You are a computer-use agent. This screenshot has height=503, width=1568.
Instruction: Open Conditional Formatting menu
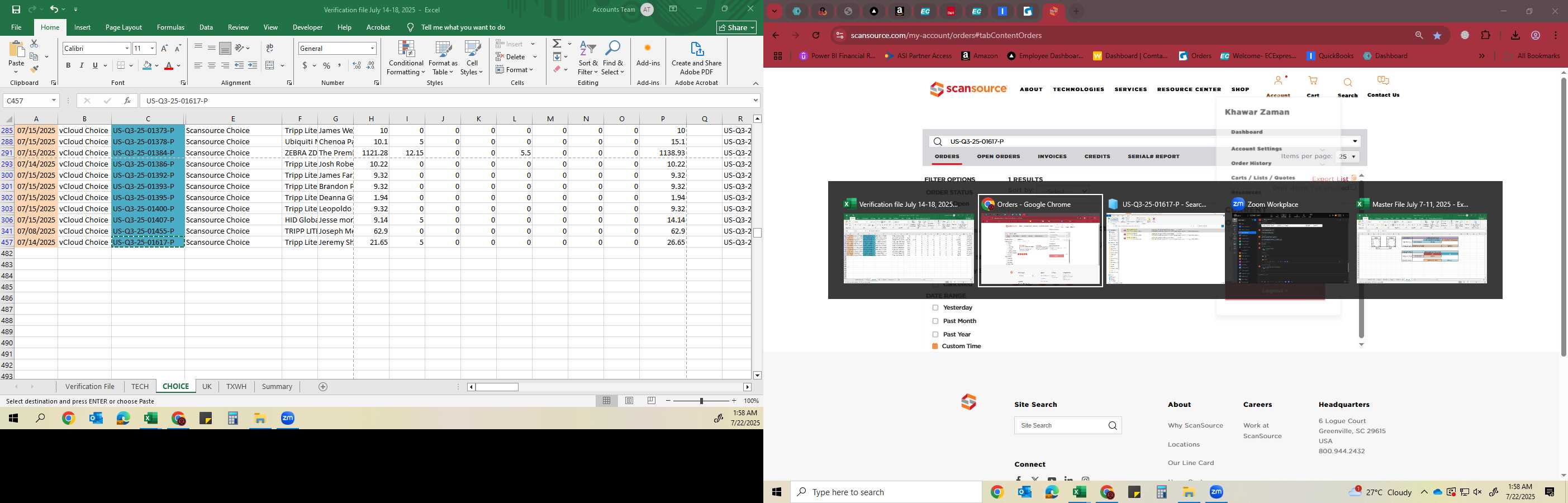coord(406,58)
